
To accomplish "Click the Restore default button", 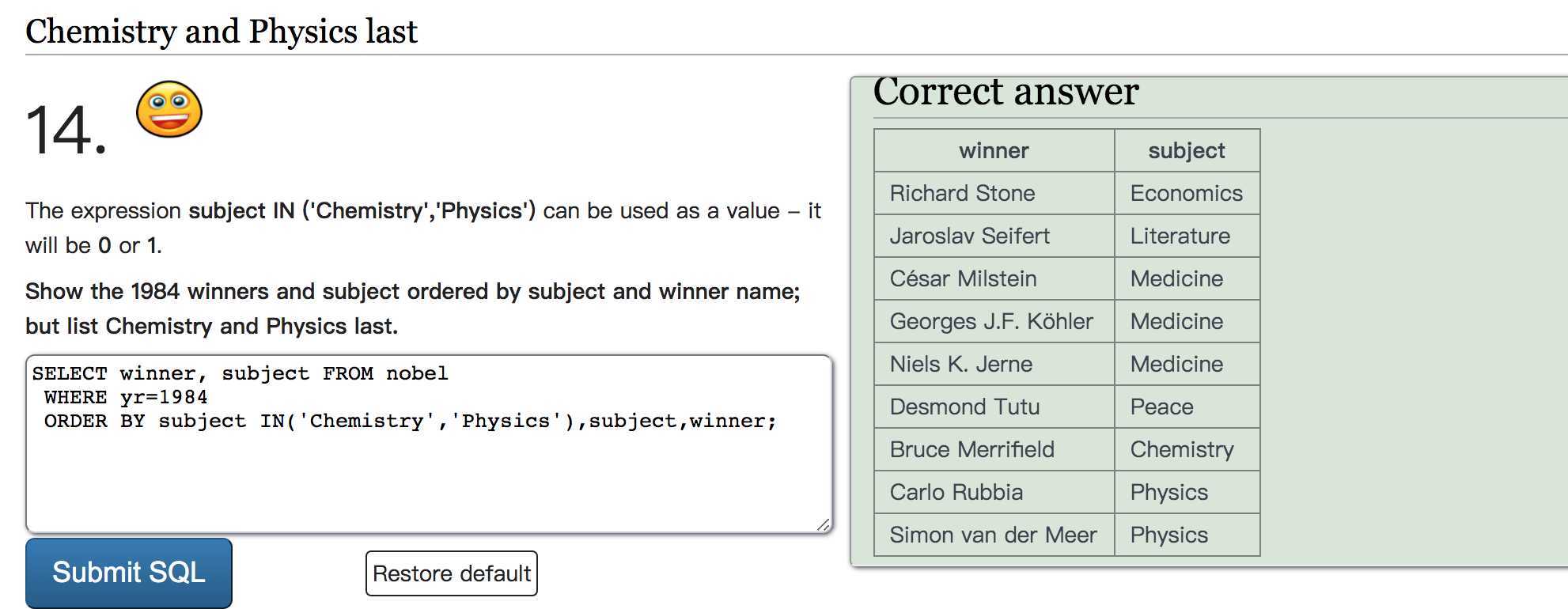I will [x=452, y=573].
